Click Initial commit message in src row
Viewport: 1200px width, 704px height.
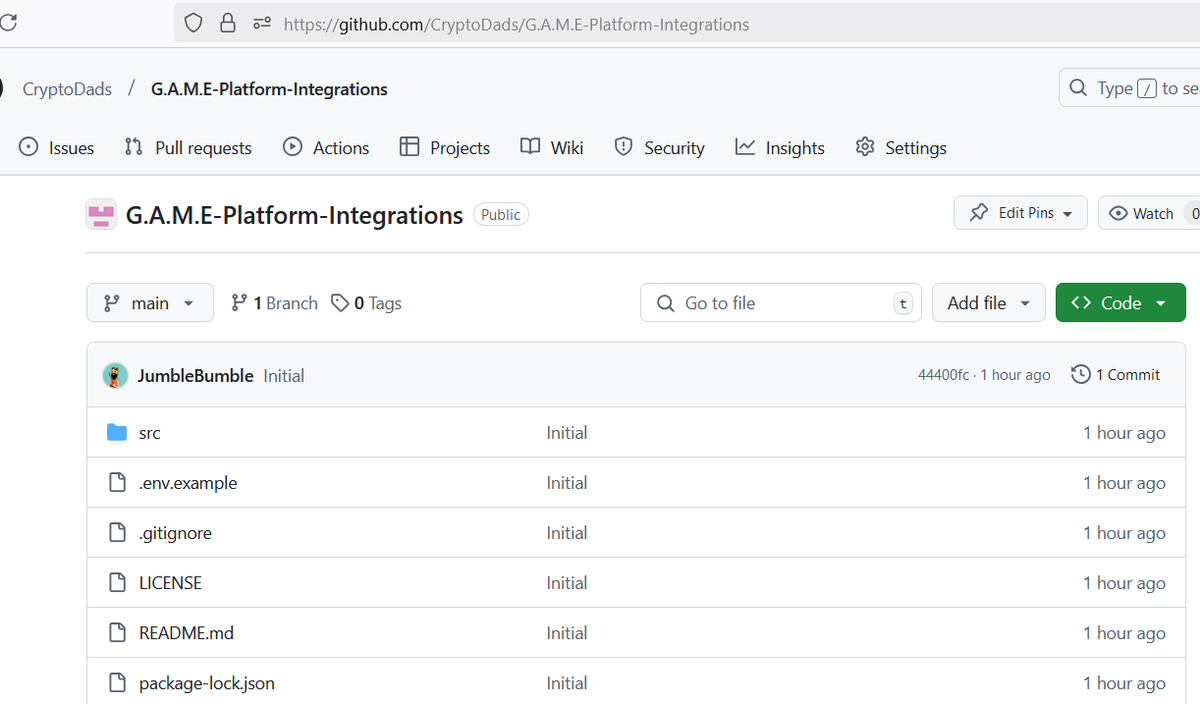point(567,433)
